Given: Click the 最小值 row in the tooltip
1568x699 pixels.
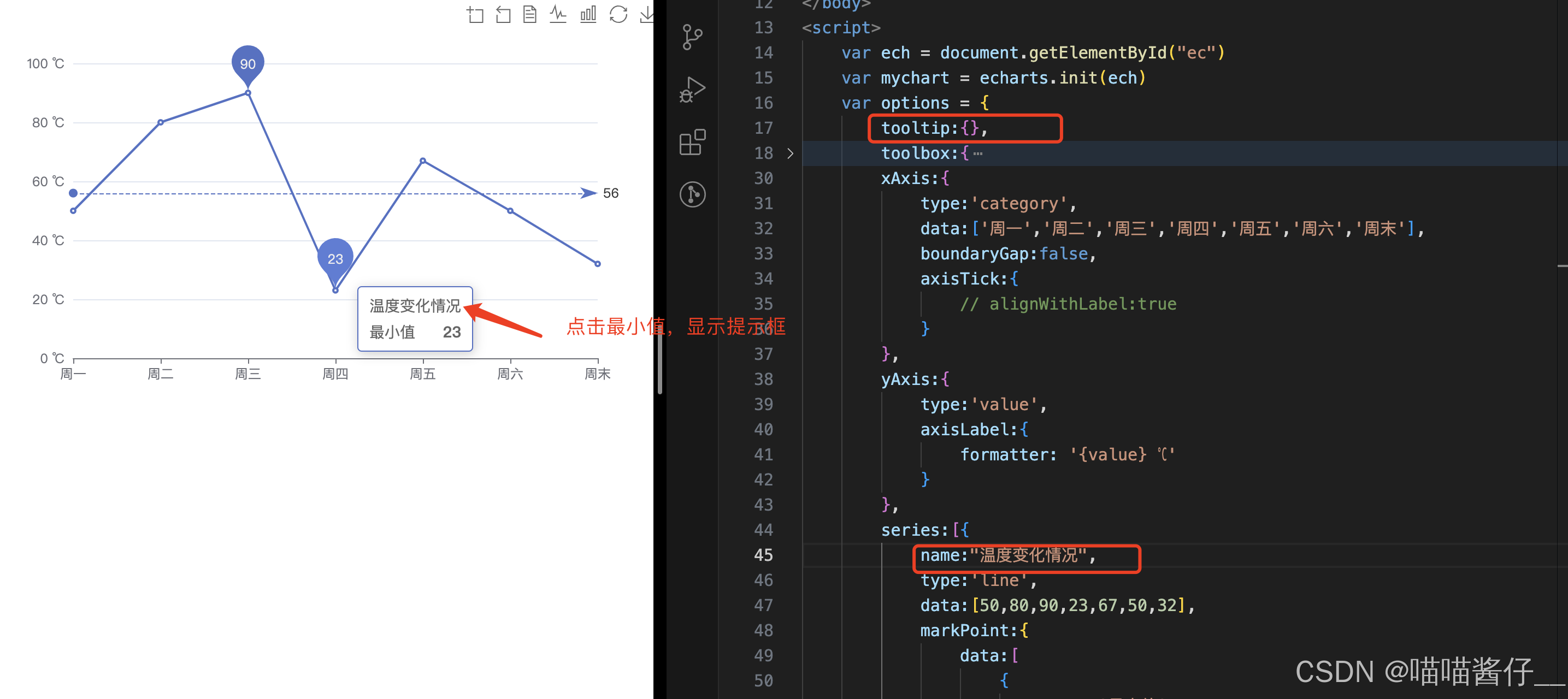Looking at the screenshot, I should coord(415,332).
